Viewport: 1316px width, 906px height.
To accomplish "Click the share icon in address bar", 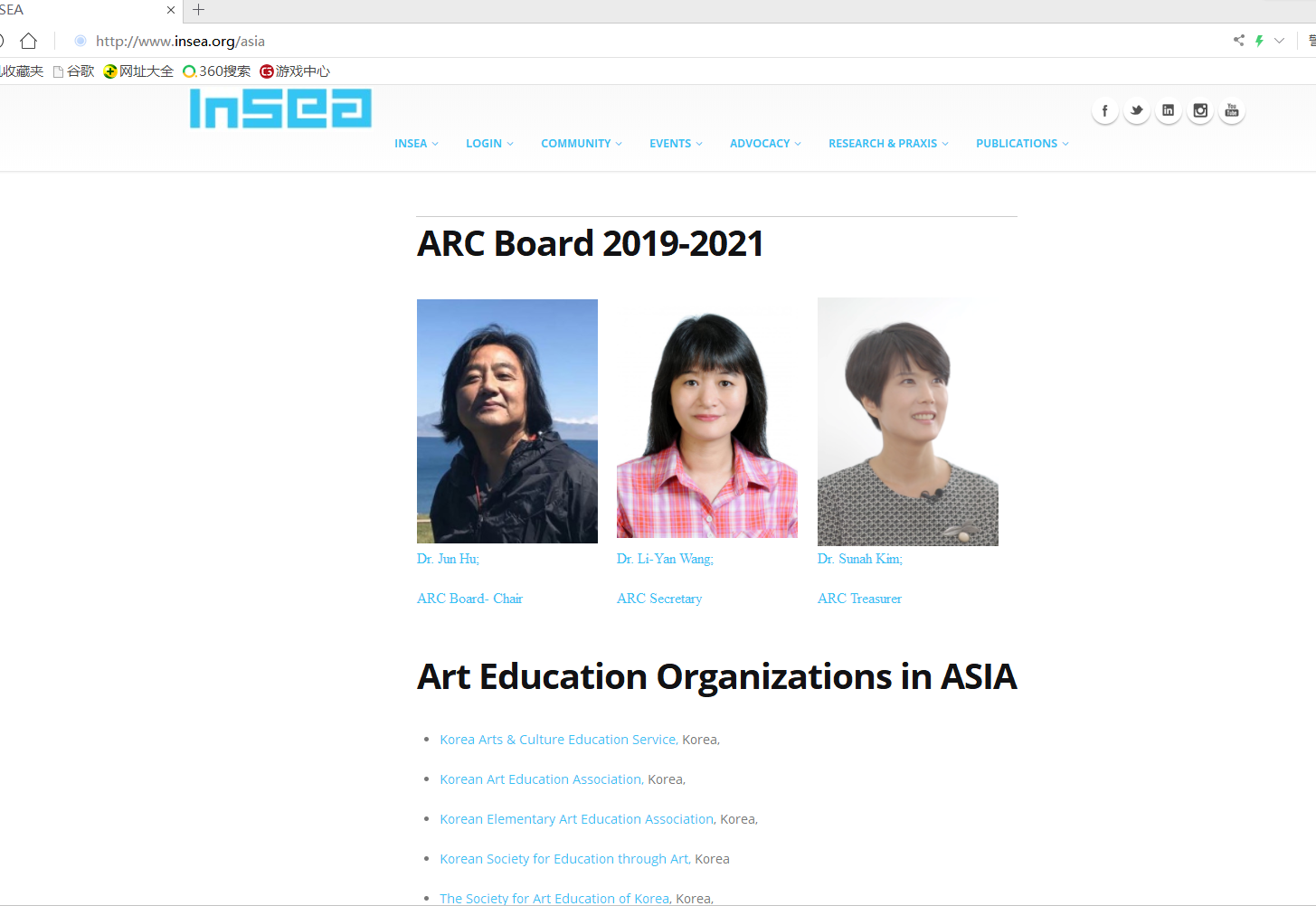I will [x=1238, y=41].
